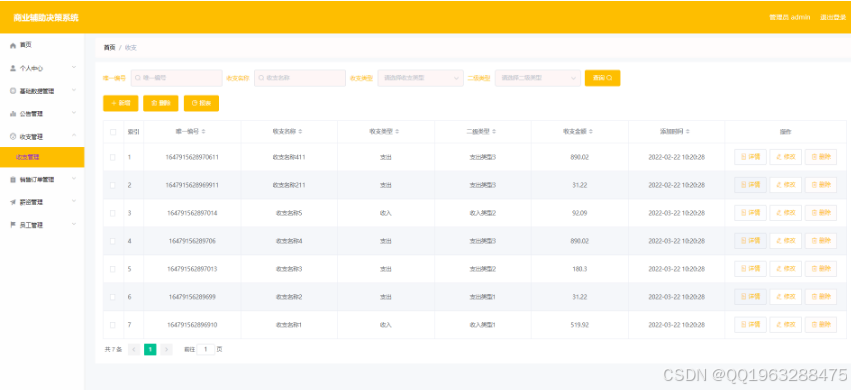The width and height of the screenshot is (851, 390).
Task: Expand the 销售订单管理 sidebar chevron
Action: [x=74, y=178]
